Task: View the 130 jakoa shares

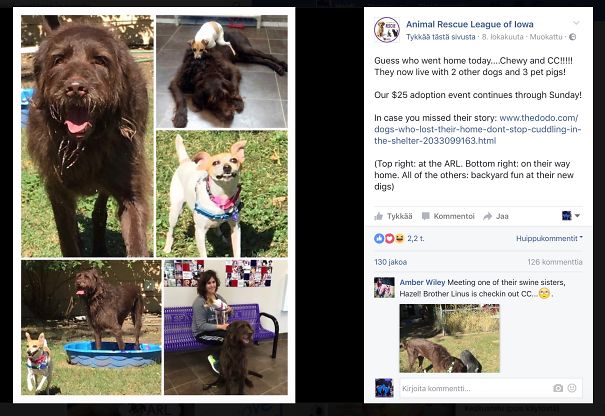Action: tap(390, 262)
